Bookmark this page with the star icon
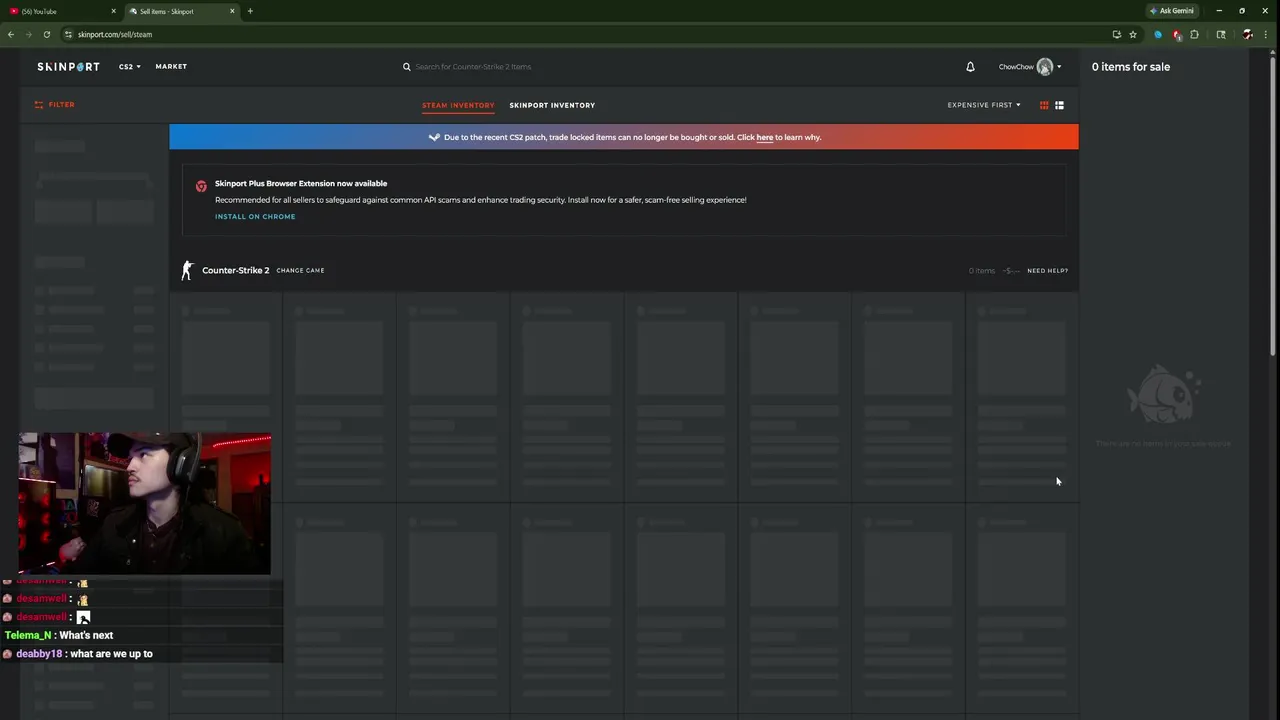 [1133, 34]
